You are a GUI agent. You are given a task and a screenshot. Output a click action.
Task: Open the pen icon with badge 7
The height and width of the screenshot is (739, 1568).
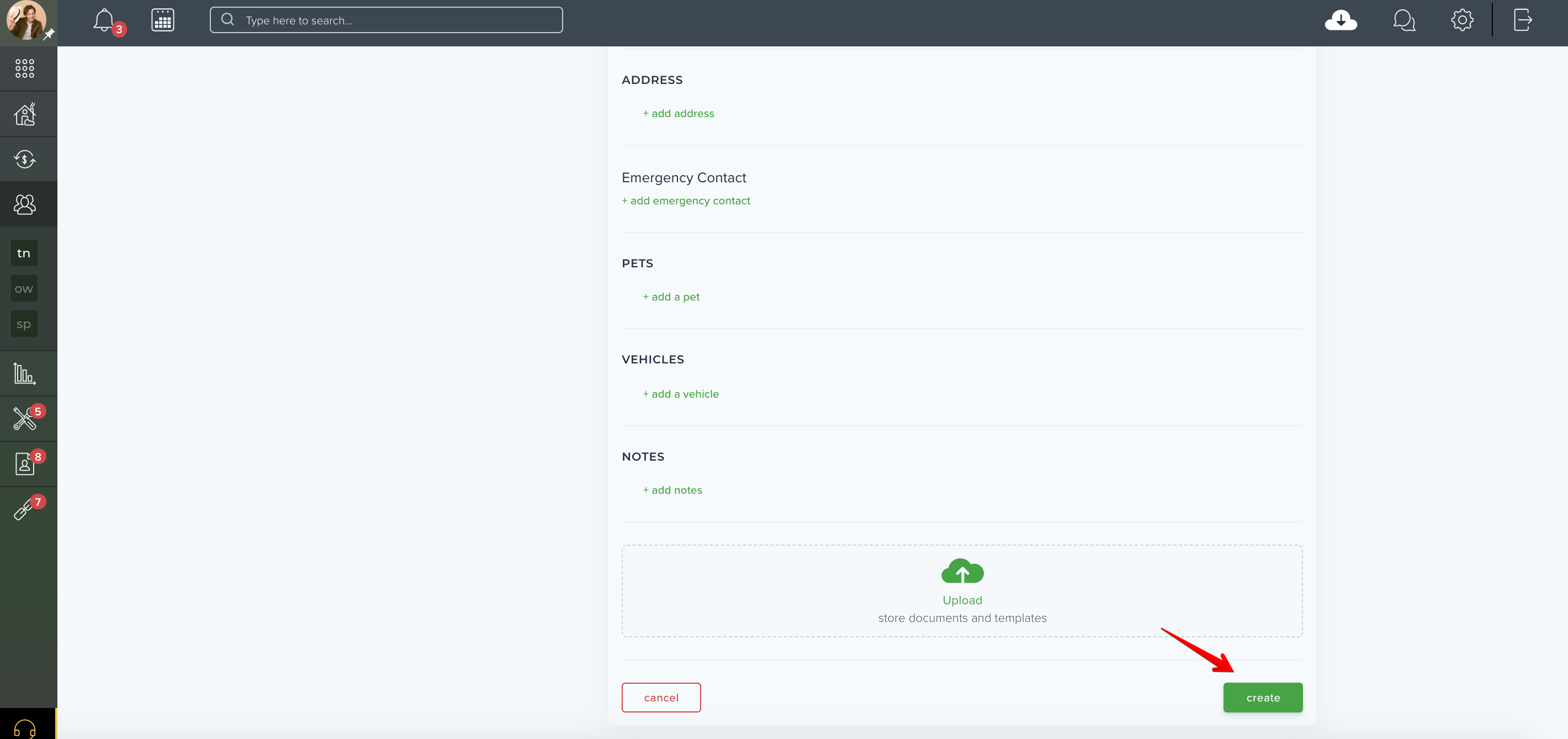click(24, 509)
